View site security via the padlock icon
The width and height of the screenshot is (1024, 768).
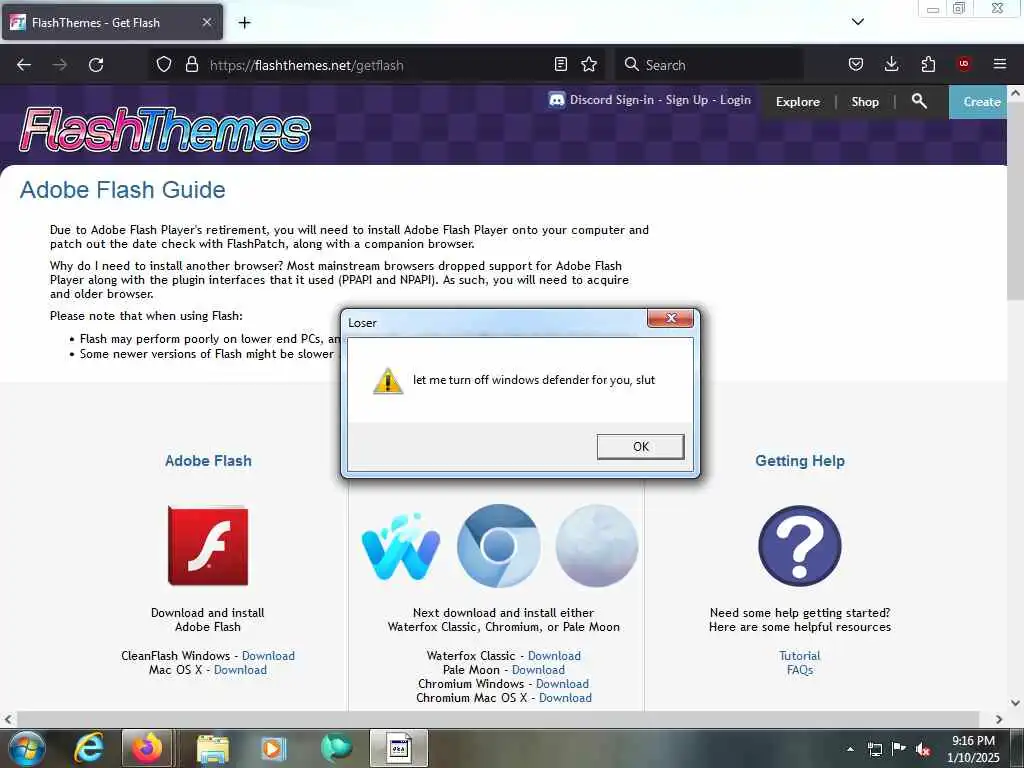point(191,64)
